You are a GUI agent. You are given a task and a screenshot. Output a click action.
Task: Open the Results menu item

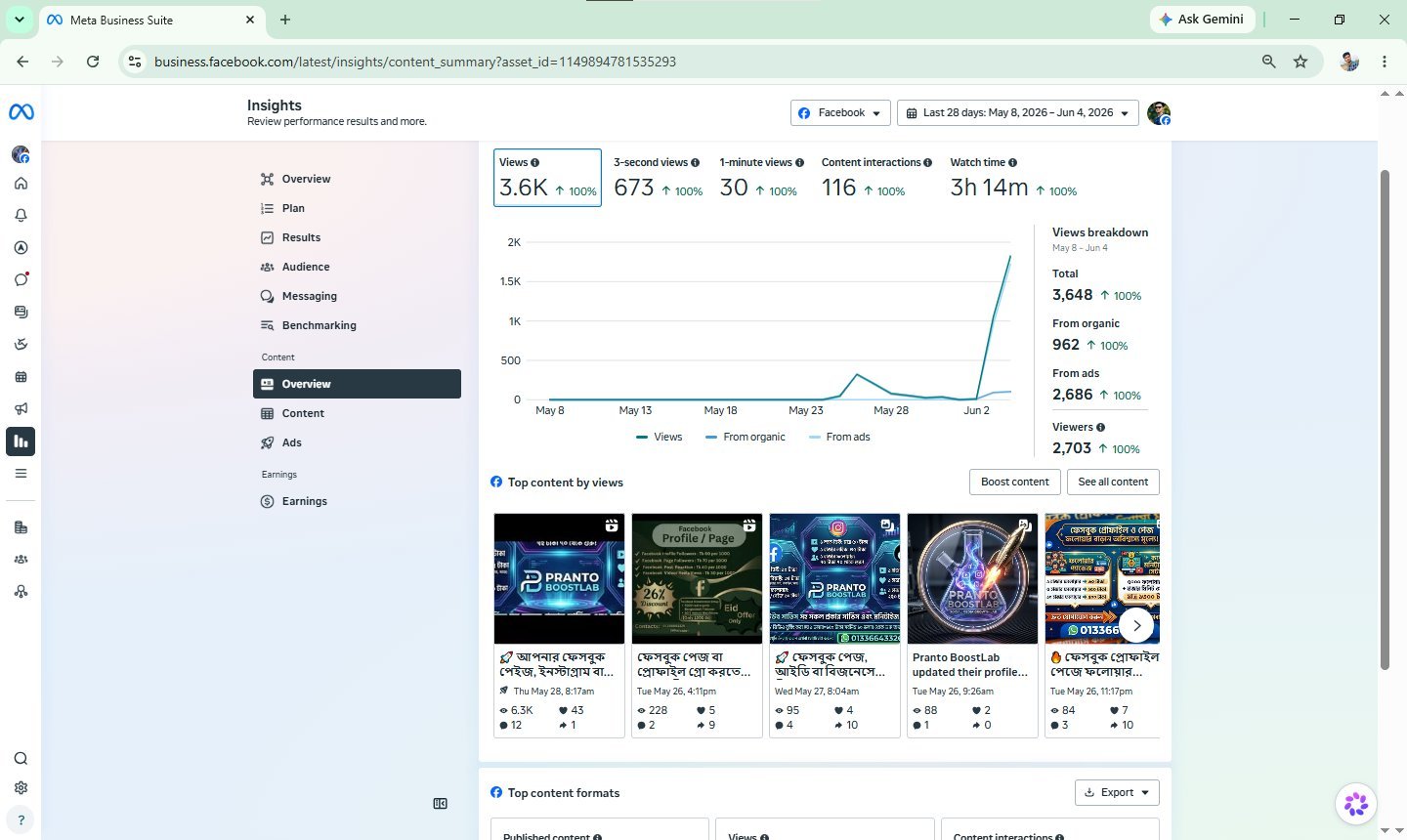tap(357, 237)
